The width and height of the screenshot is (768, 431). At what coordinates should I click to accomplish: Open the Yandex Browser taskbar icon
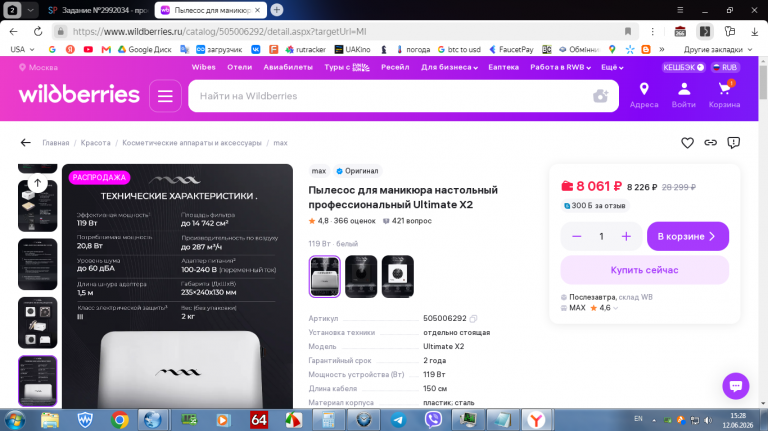click(x=536, y=420)
